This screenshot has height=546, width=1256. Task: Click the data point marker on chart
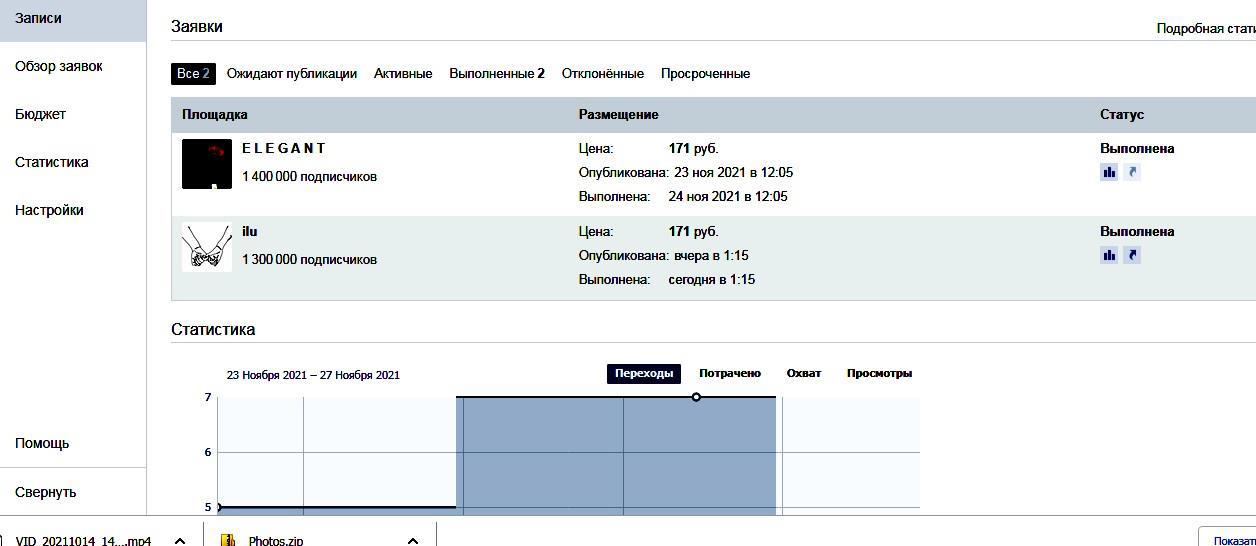[696, 397]
